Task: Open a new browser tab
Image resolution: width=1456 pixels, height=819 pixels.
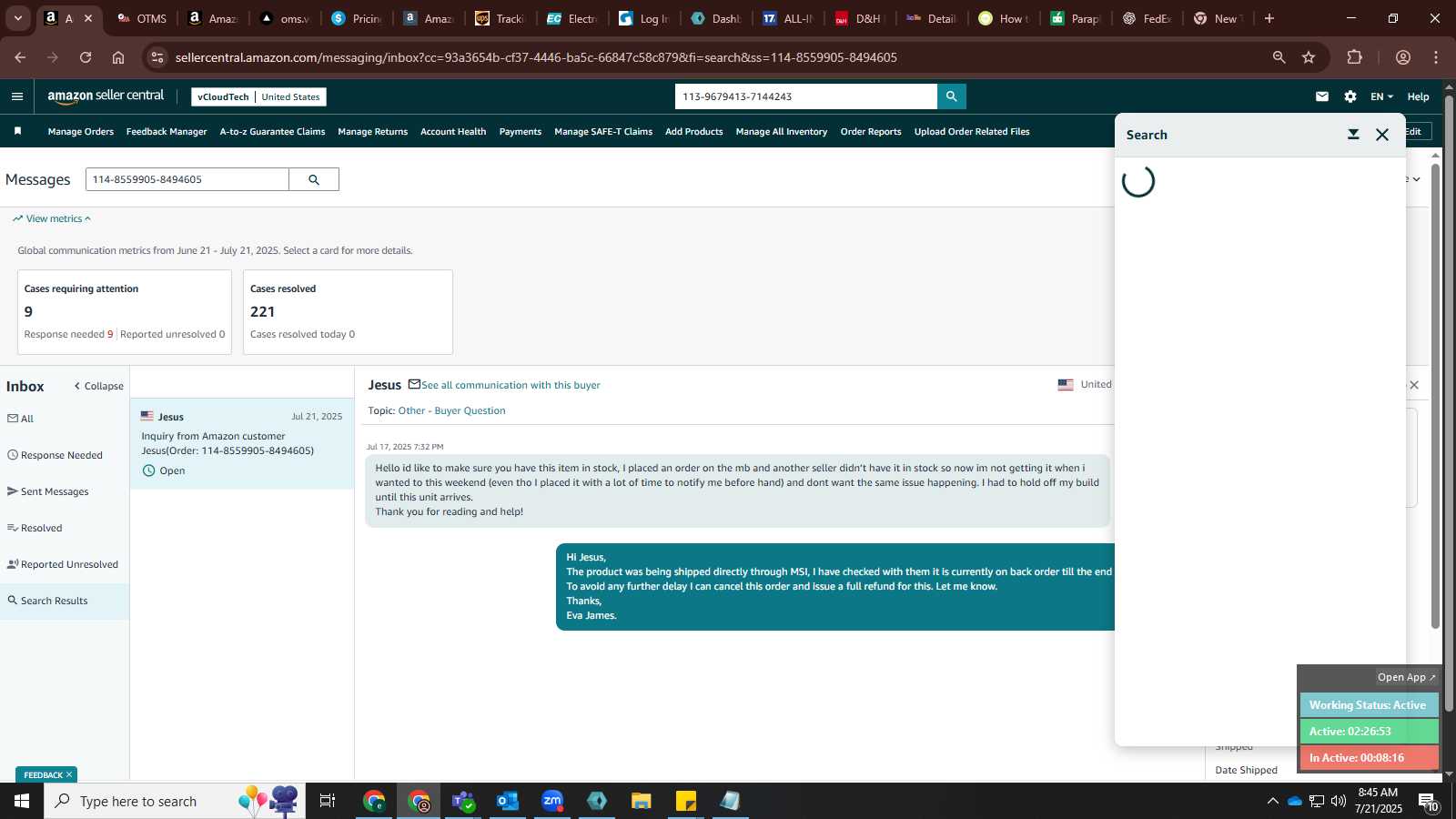Action: (x=1269, y=18)
